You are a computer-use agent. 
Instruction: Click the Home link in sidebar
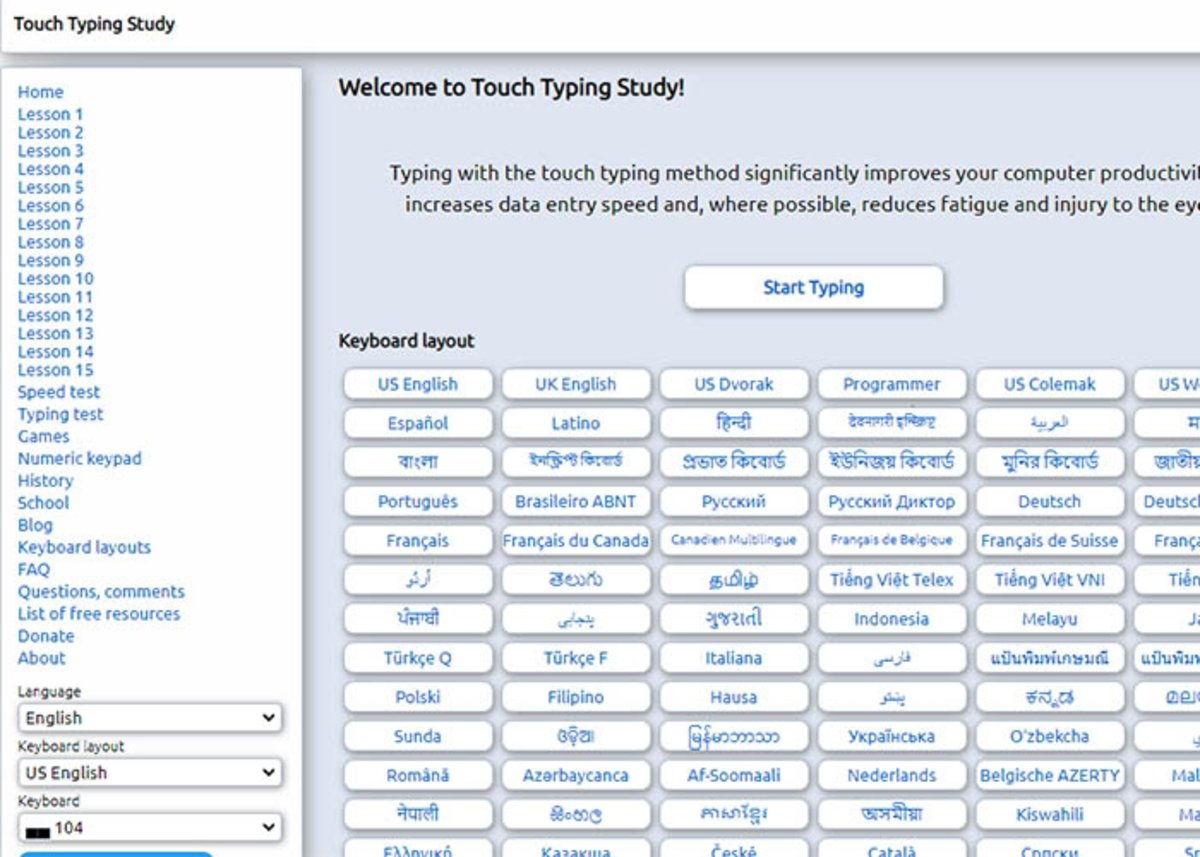pos(40,92)
